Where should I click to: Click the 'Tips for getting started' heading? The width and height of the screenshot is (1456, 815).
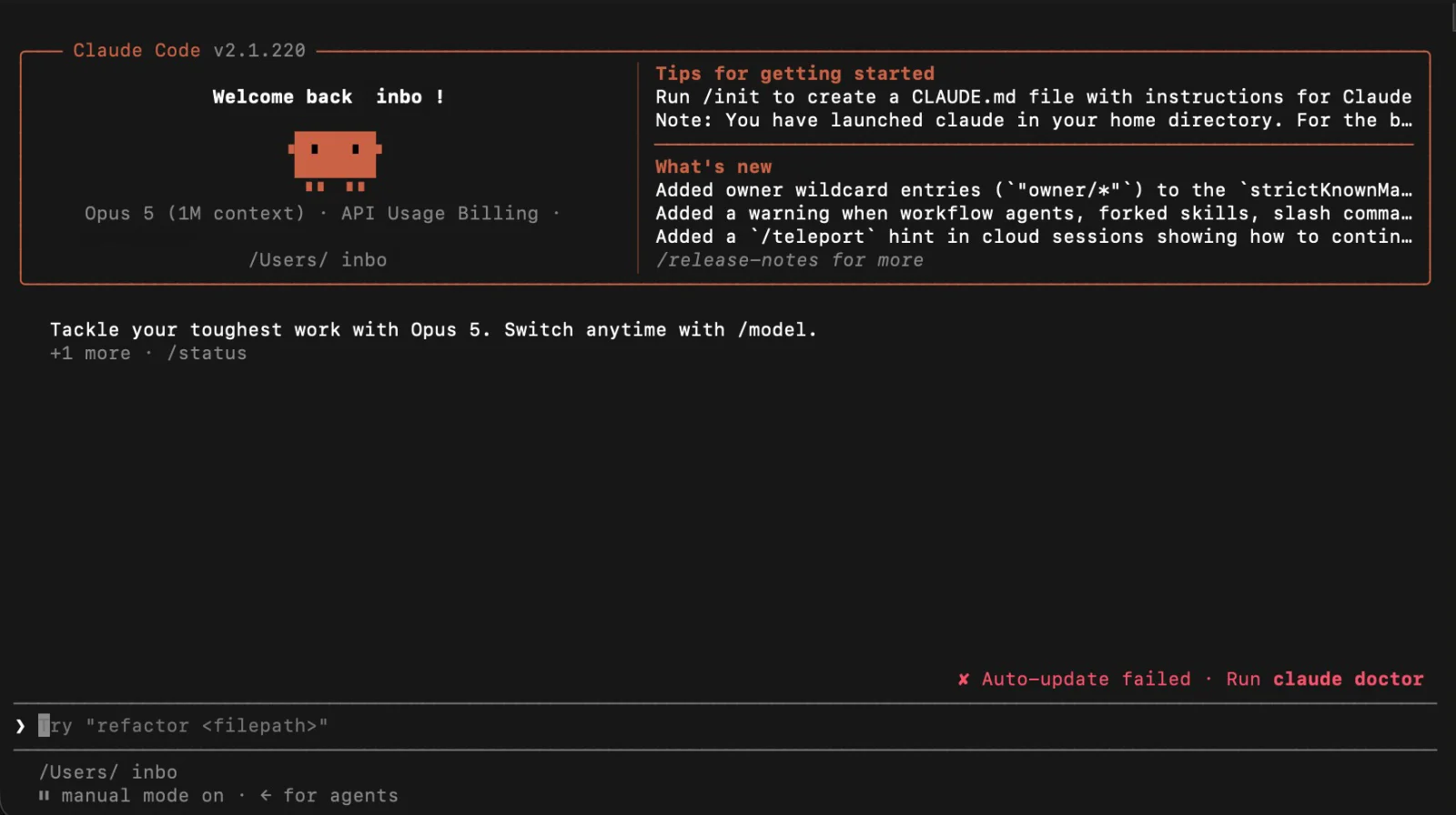[x=795, y=74]
